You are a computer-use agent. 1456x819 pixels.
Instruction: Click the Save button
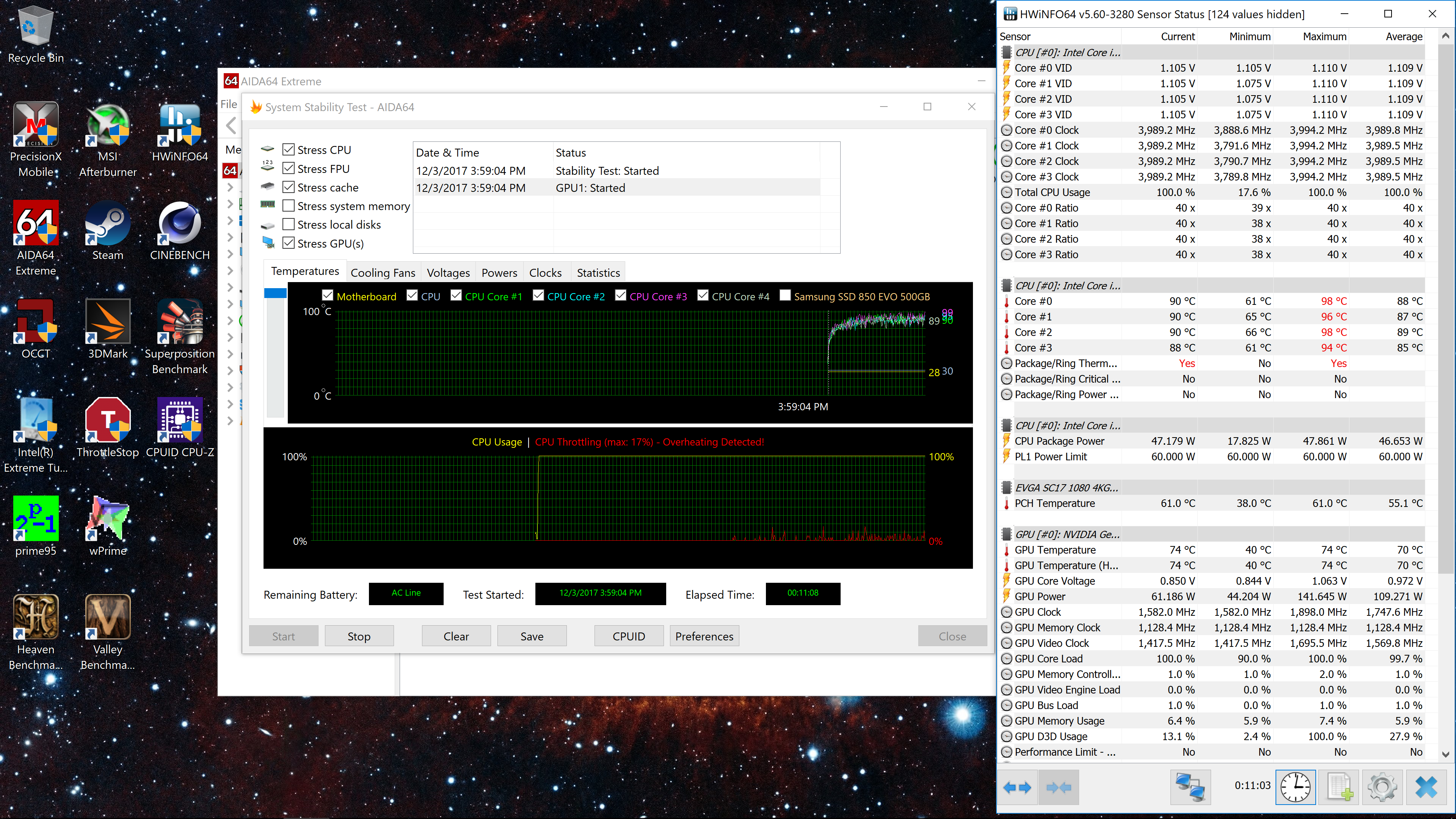coord(532,636)
